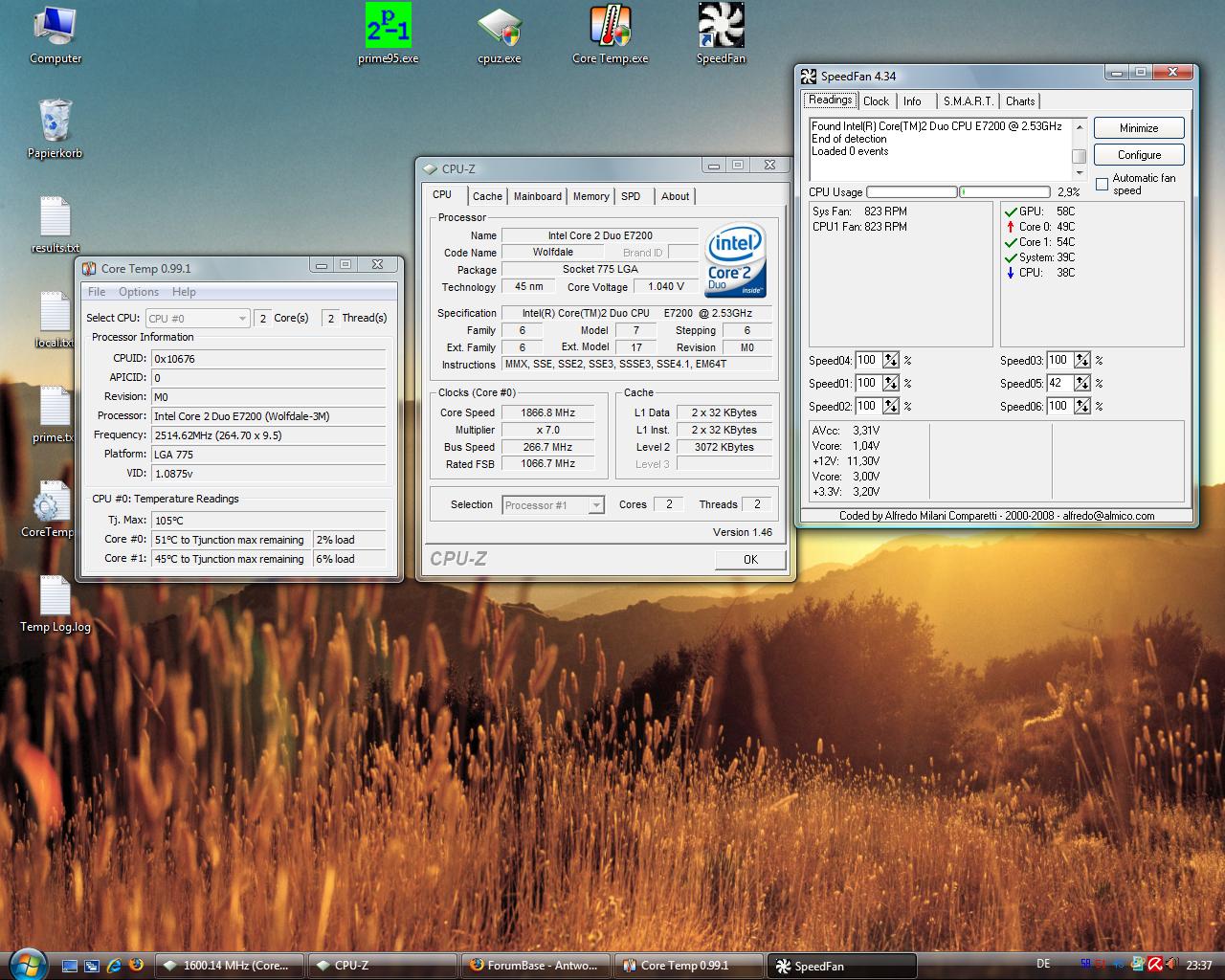Adjust the Speed02 spinner arrows

click(x=891, y=407)
